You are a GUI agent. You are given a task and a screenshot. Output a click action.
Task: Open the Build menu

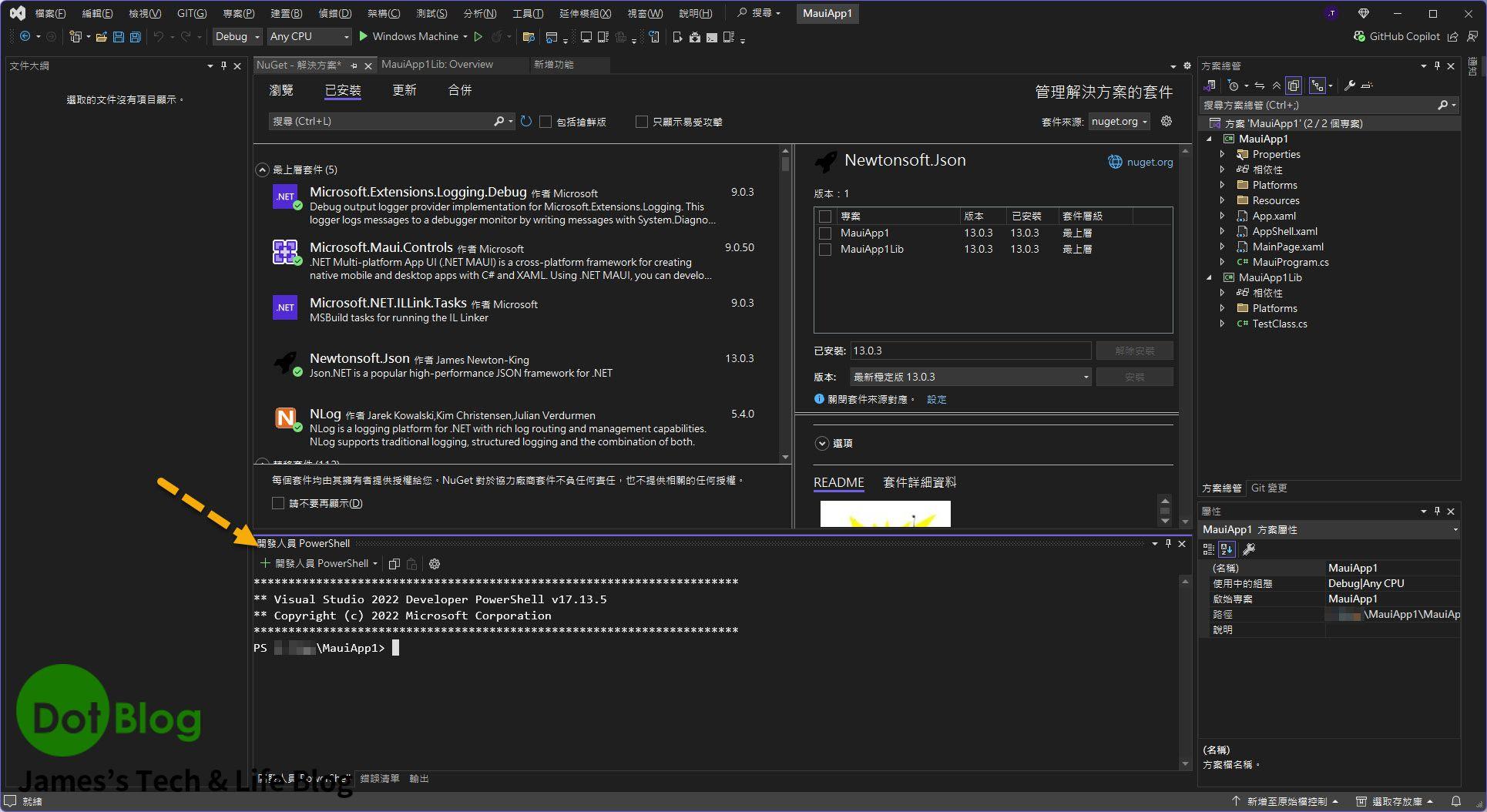[x=286, y=13]
